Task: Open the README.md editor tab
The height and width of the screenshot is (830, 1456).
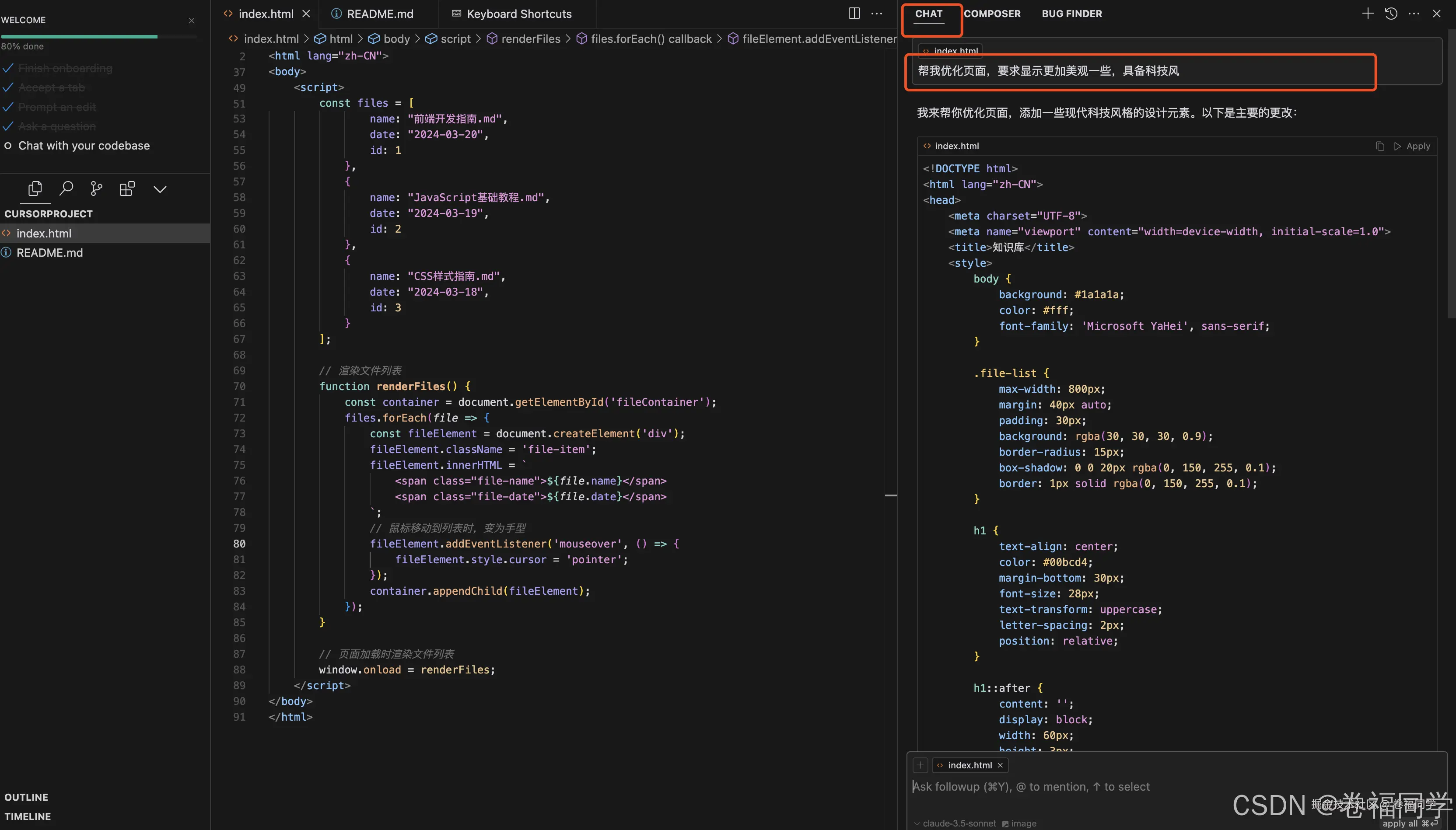Action: (x=379, y=14)
